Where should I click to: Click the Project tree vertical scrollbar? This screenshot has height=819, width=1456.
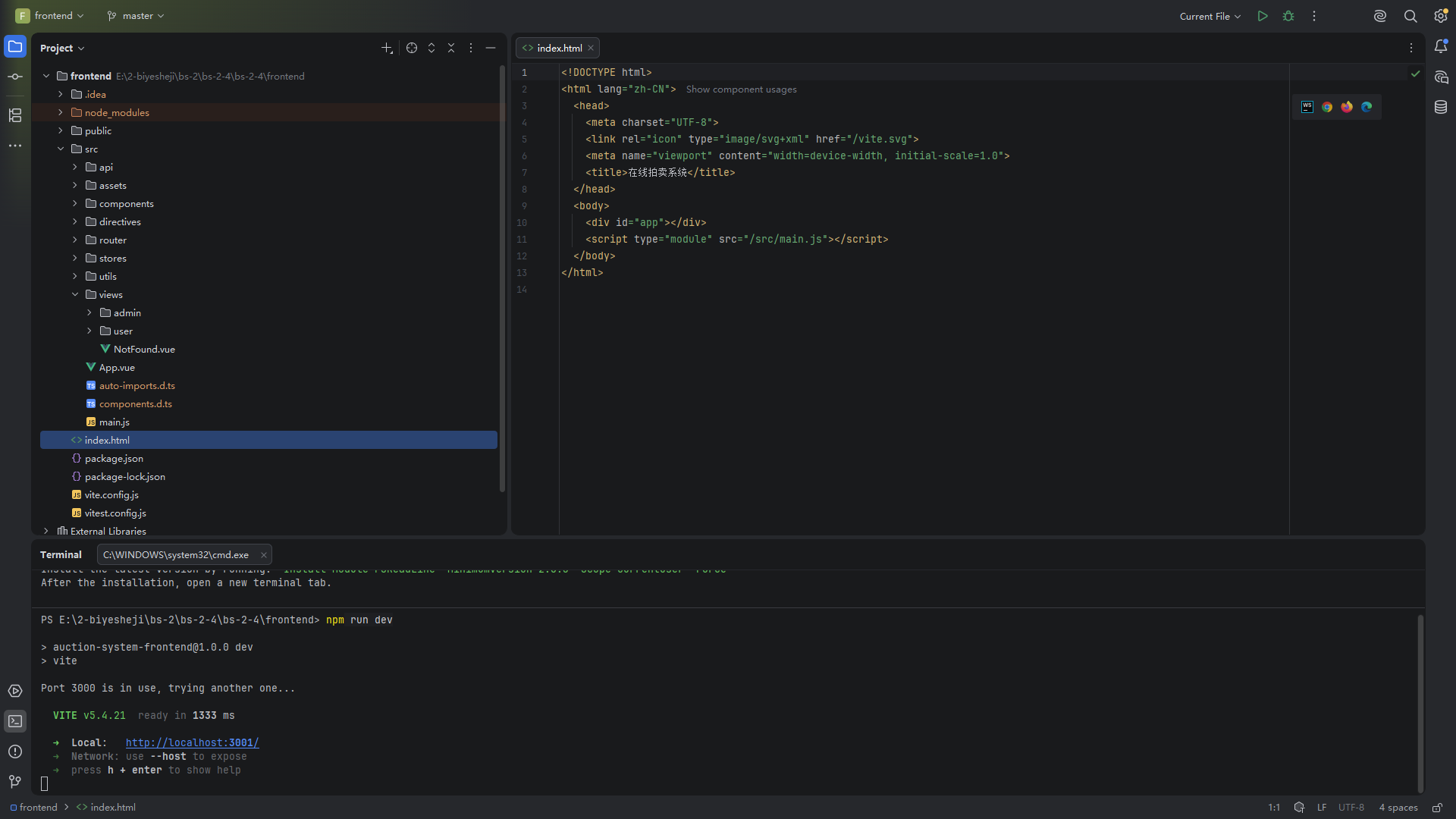click(x=502, y=279)
